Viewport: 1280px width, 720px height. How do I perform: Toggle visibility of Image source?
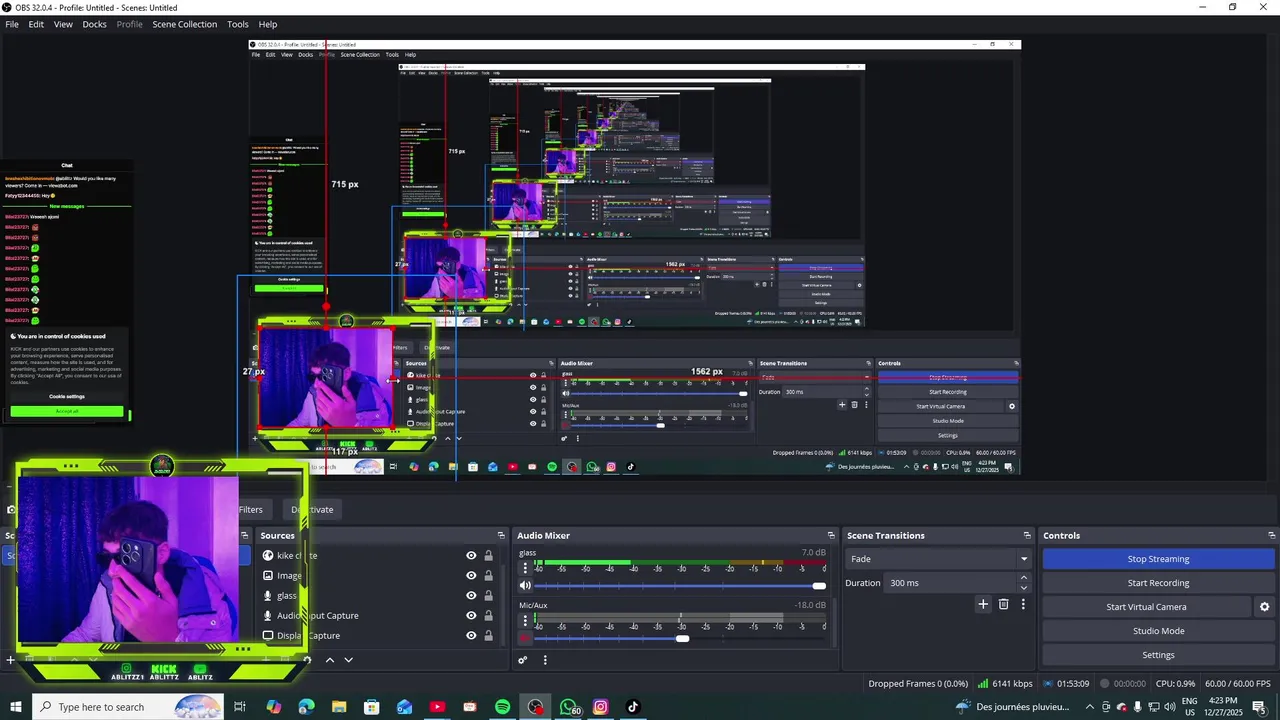[x=471, y=576]
